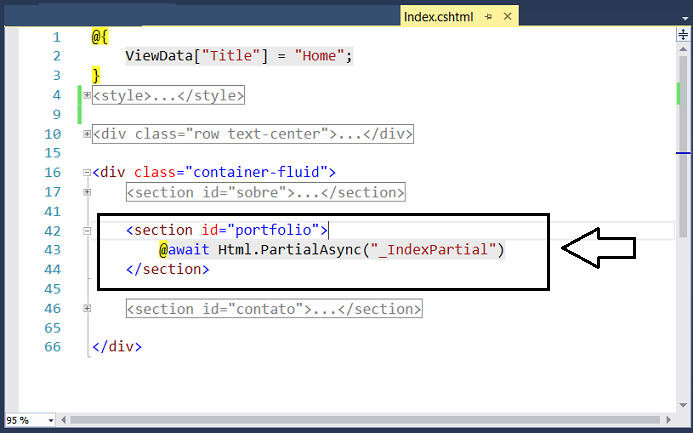Click the closing Razor brace on line 3
Viewport: 693px width, 433px height.
click(x=96, y=76)
